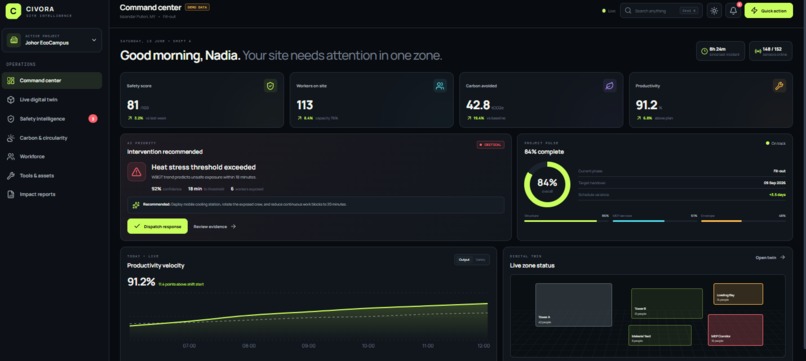Toggle the light/dark theme sun button
This screenshot has width=806, height=361.
(714, 11)
